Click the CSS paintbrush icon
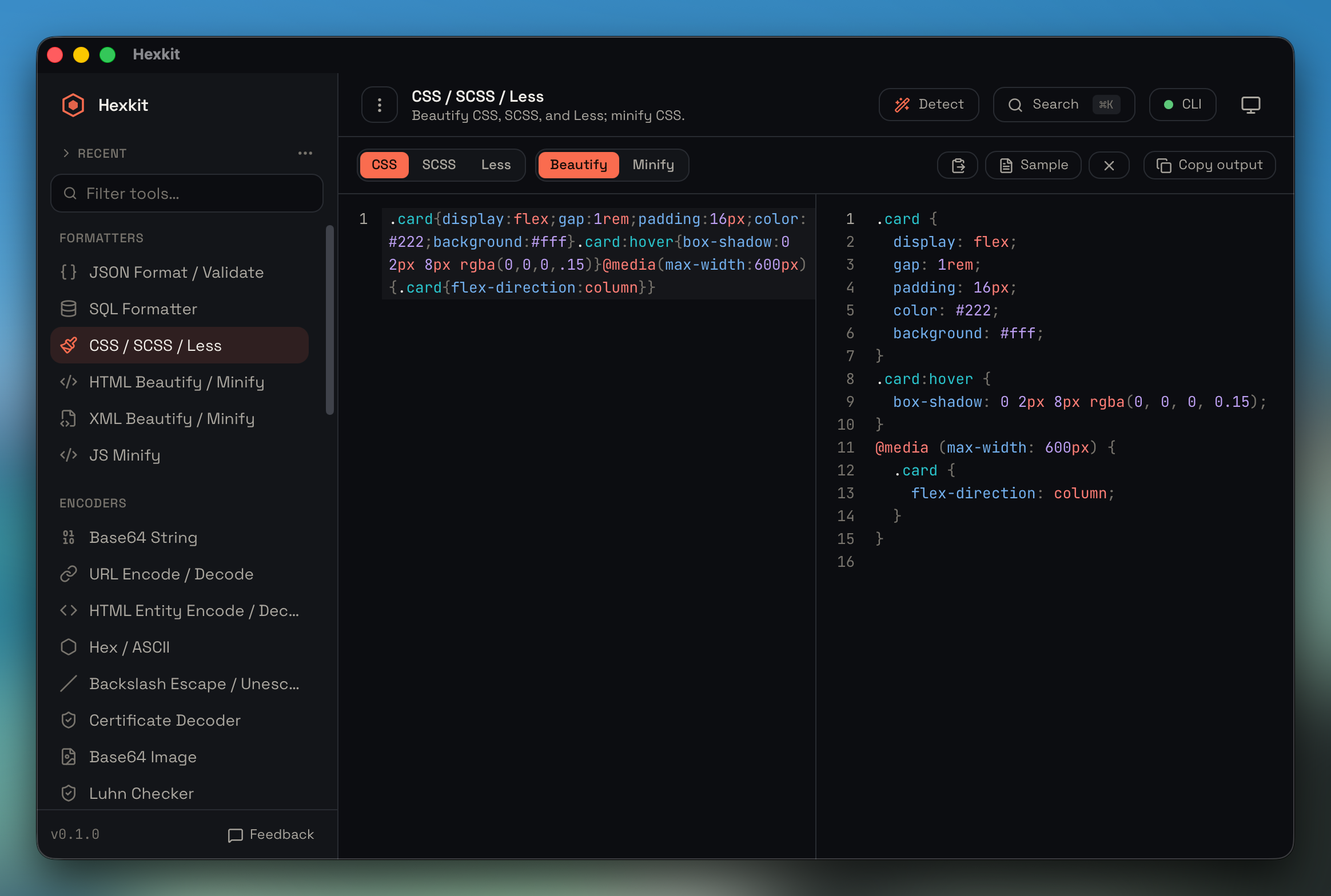This screenshot has width=1331, height=896. (69, 346)
